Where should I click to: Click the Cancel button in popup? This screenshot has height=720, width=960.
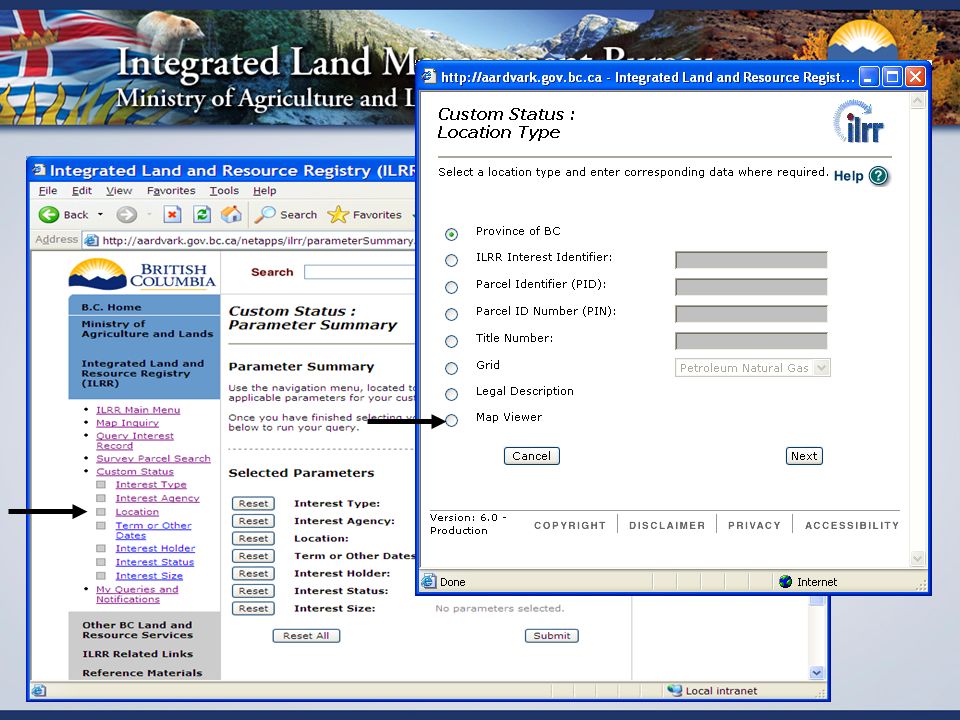pos(531,456)
